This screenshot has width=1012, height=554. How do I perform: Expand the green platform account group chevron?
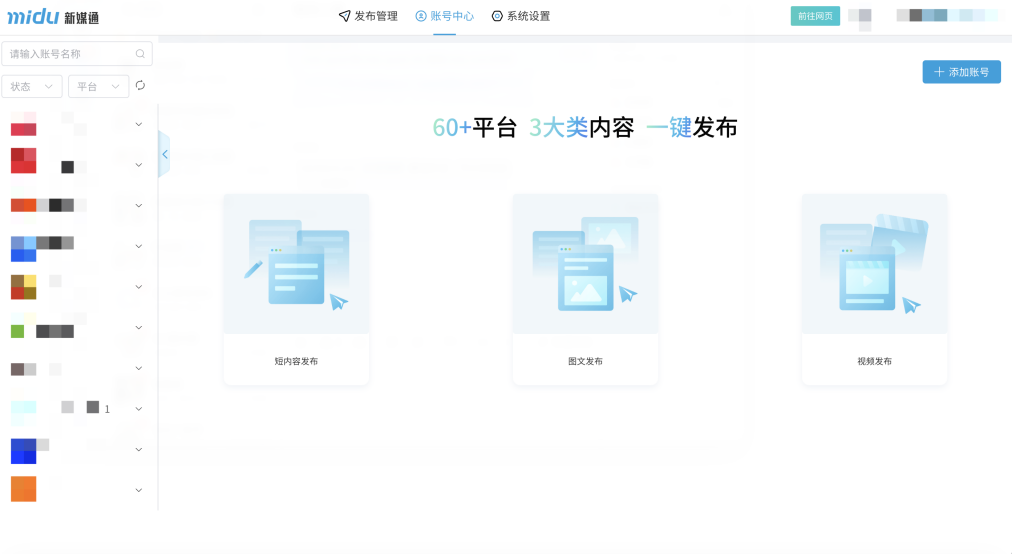(x=139, y=328)
